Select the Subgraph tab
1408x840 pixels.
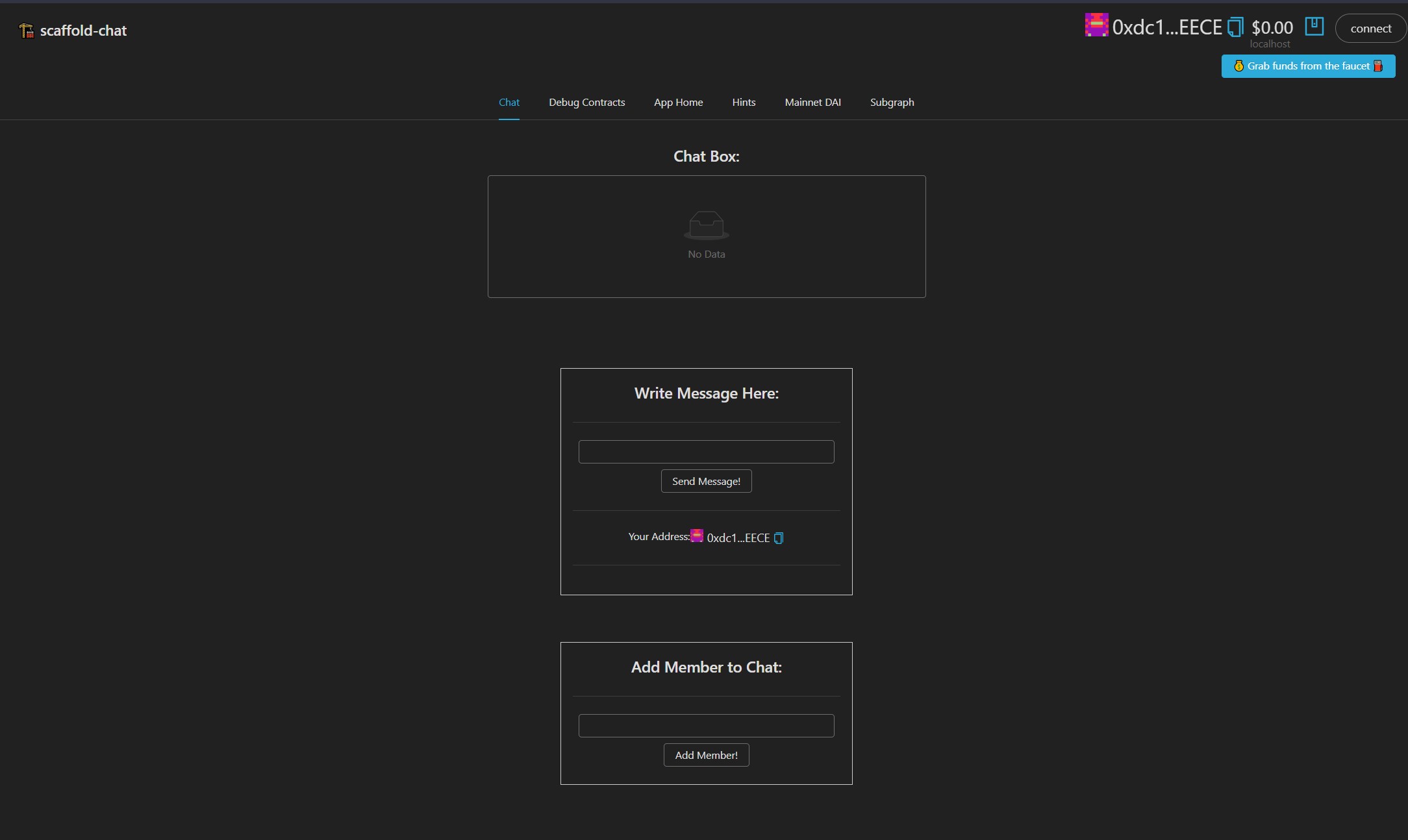[892, 102]
